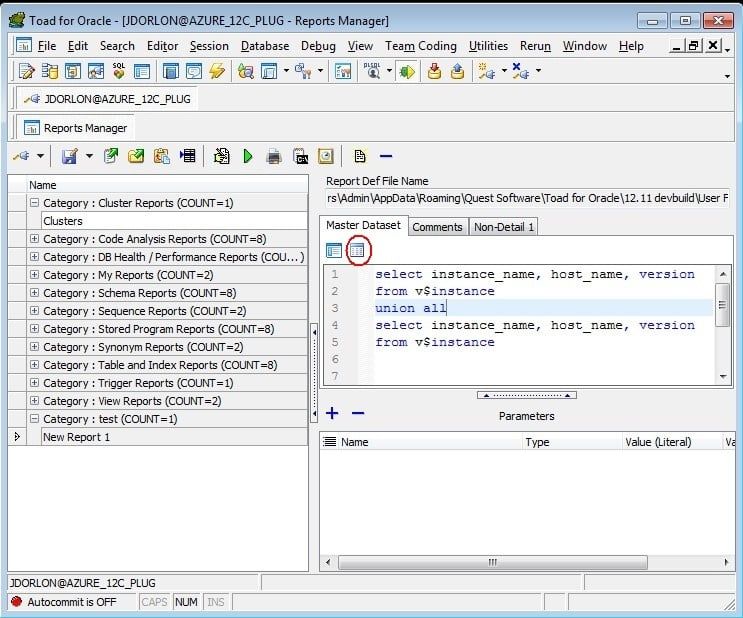Viewport: 743px width, 618px height.
Task: Click the schedule report clock icon
Action: tap(326, 156)
